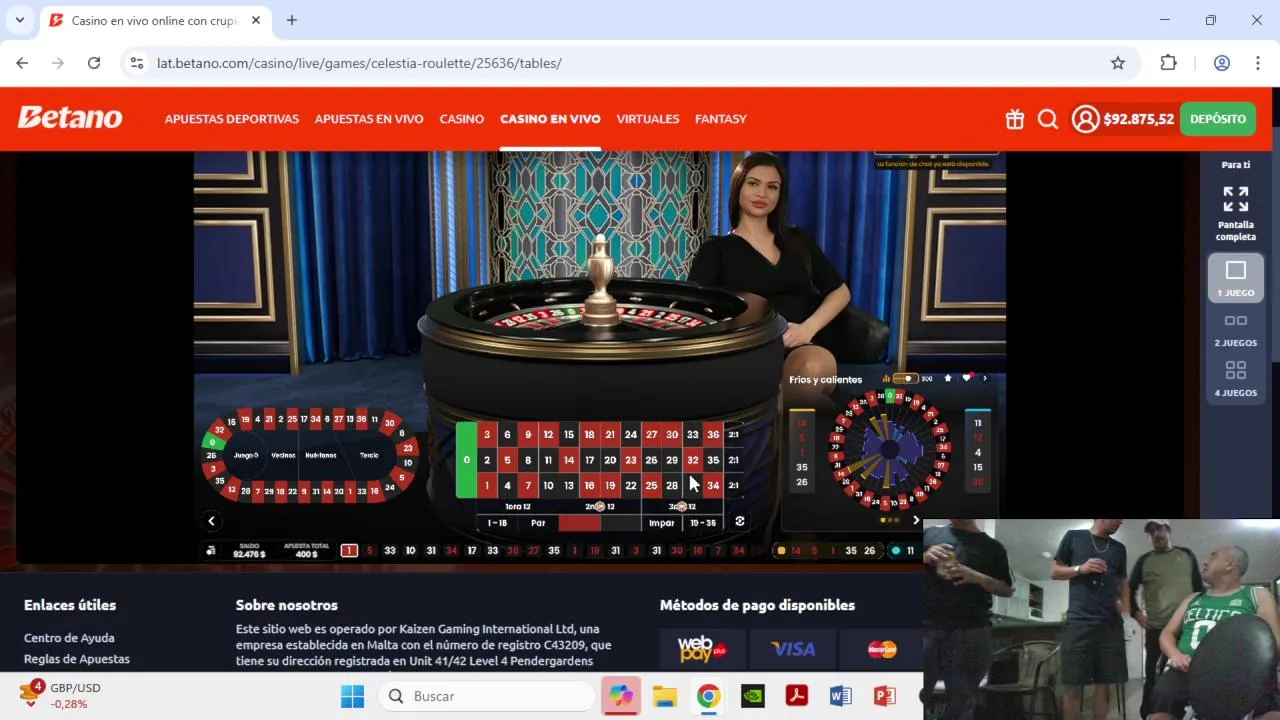Go back to the previous page
This screenshot has width=1280, height=720.
[22, 63]
